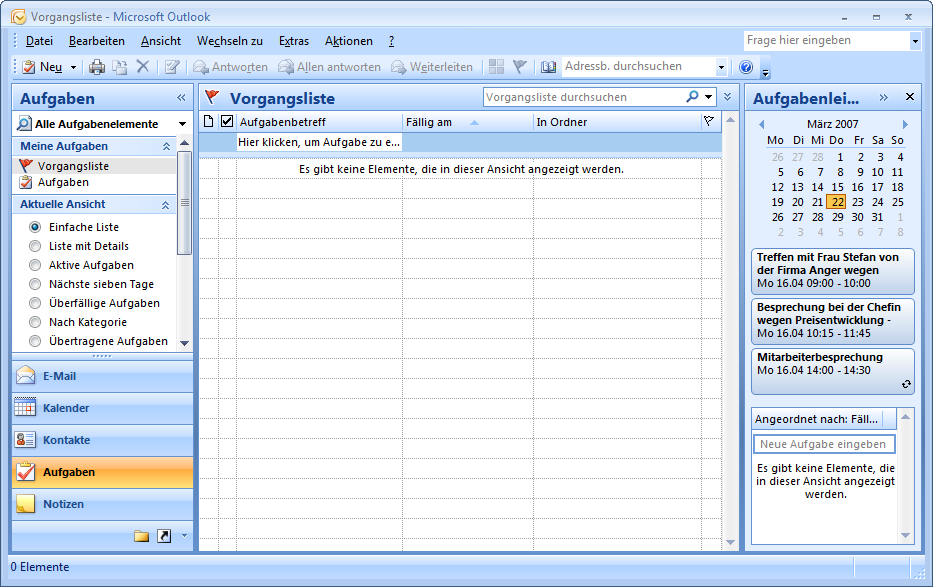Screen dimensions: 933x587
Task: Open the 'Wechseln zu' menu
Action: (x=229, y=41)
